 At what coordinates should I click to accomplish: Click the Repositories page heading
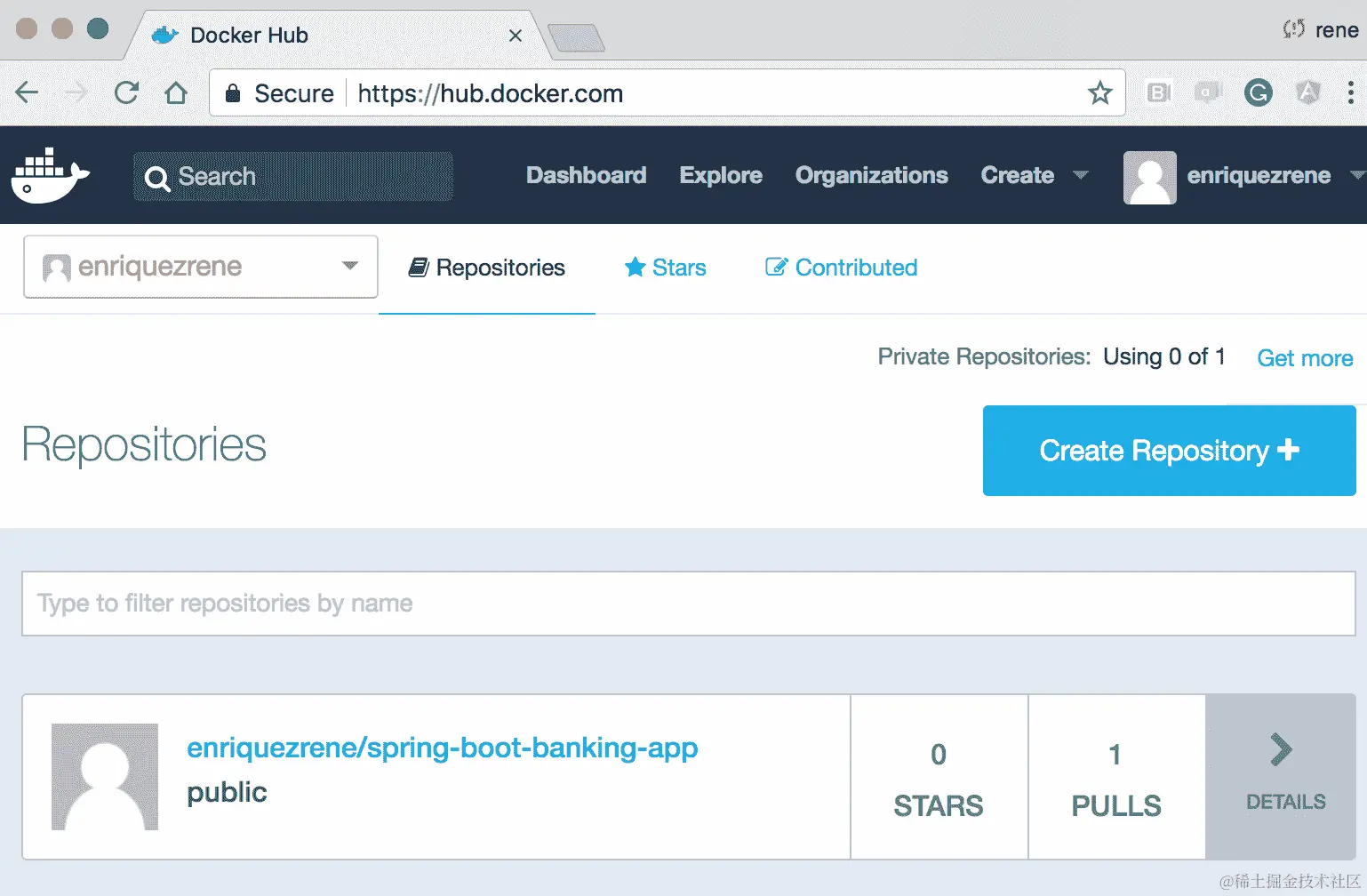pos(144,444)
